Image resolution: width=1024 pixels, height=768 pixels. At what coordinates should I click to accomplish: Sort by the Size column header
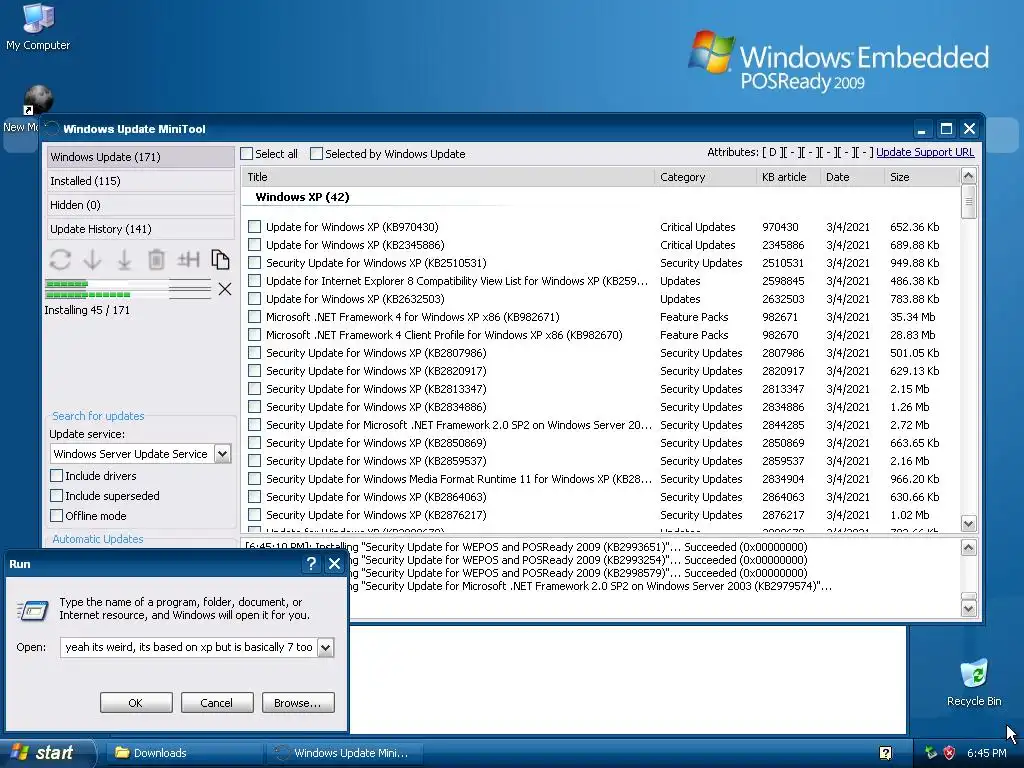[921, 177]
